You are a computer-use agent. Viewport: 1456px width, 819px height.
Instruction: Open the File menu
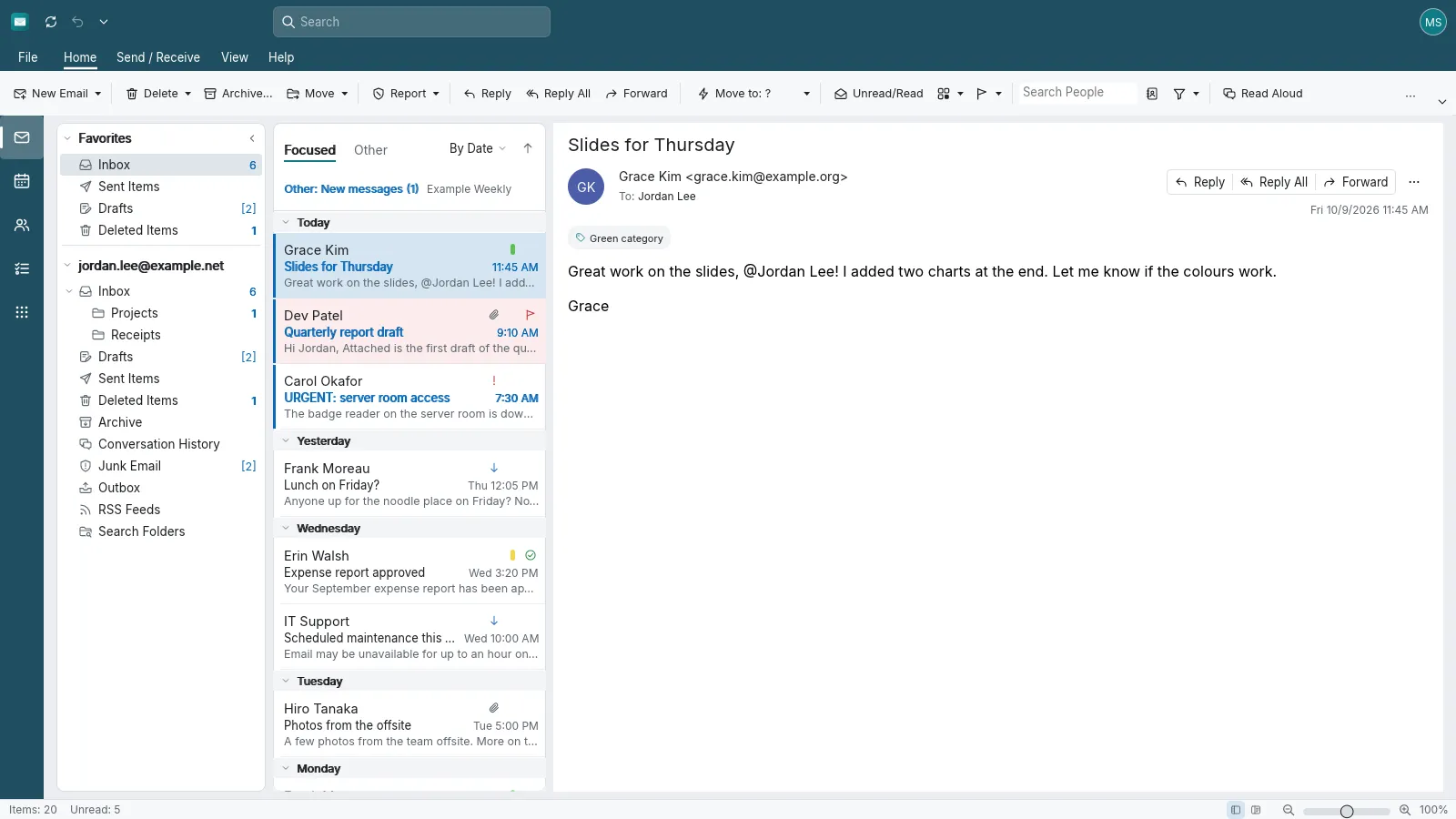tap(28, 57)
